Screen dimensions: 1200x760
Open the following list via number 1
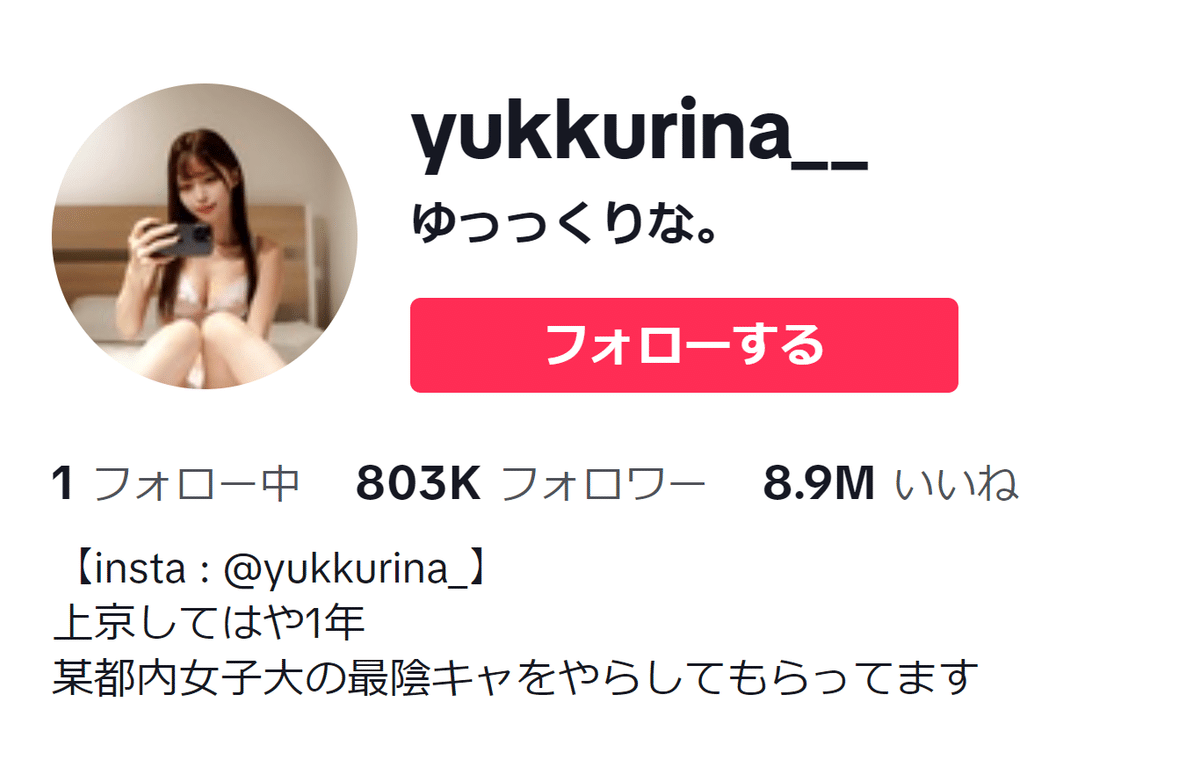point(62,484)
